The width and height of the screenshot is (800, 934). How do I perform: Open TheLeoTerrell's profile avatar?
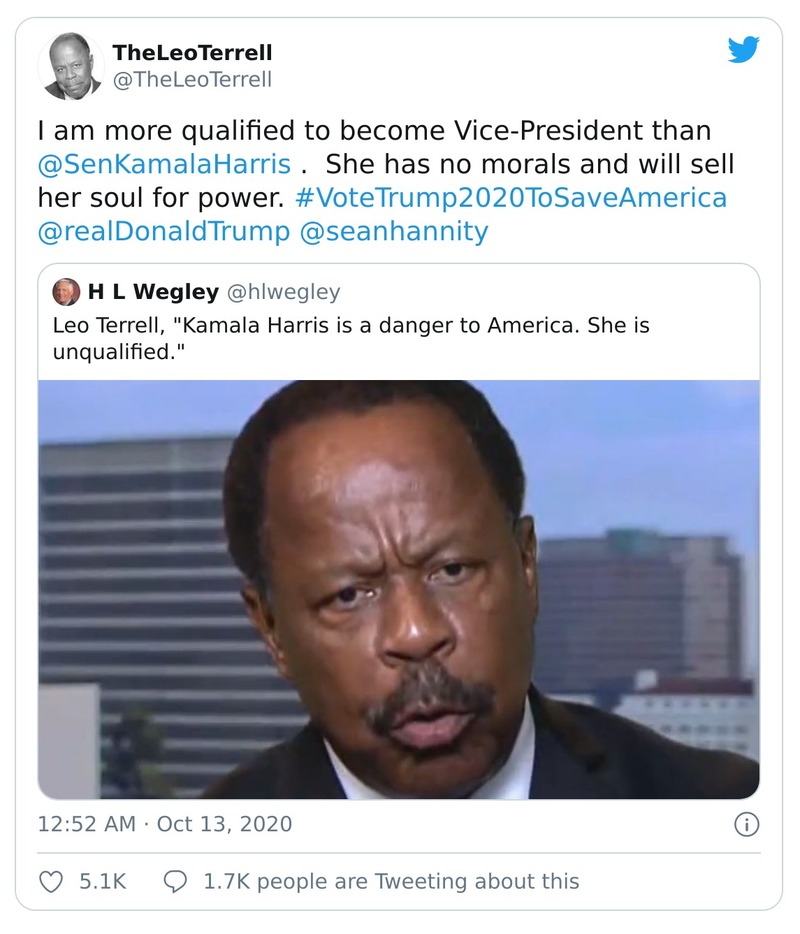(74, 63)
